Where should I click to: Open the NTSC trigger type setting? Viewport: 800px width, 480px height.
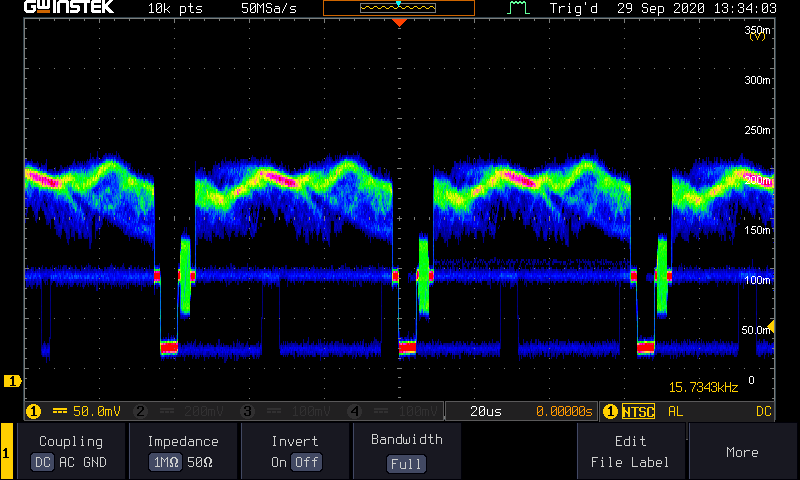coord(638,411)
